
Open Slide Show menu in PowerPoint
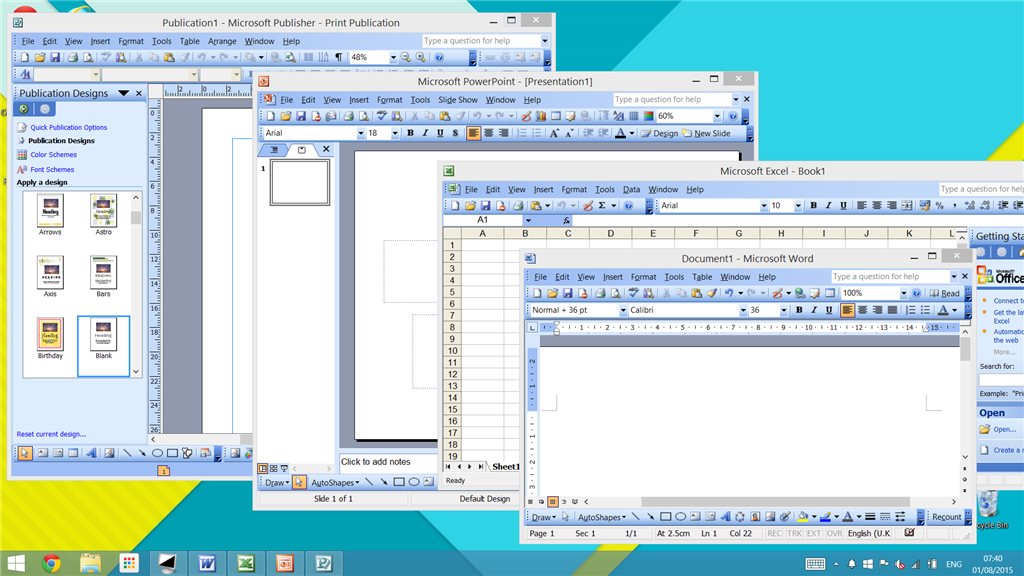458,100
